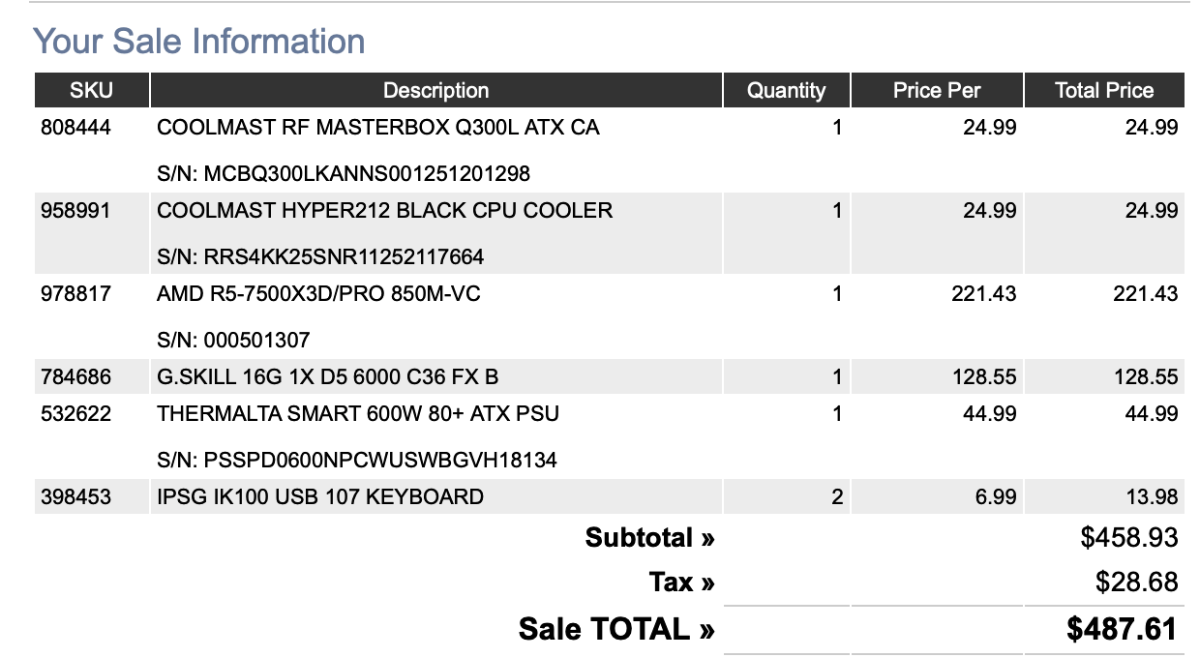This screenshot has width=1200, height=658.
Task: Click the Sale TOTAL label
Action: (x=617, y=629)
